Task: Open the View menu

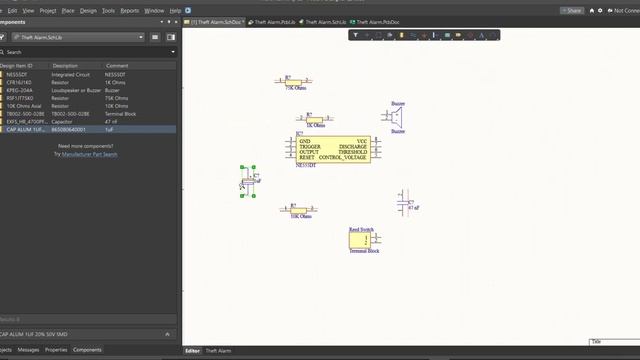Action: click(x=28, y=11)
